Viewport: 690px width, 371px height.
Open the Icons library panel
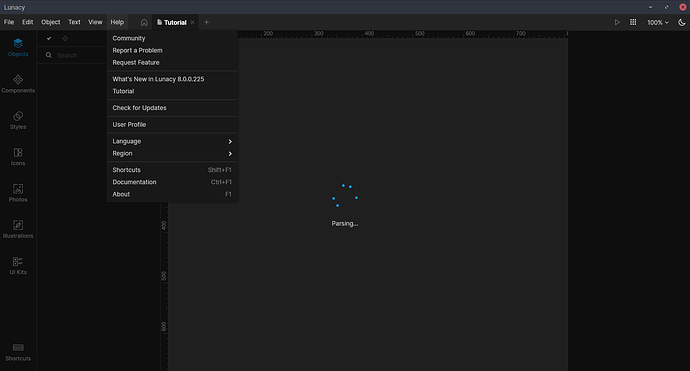click(x=18, y=157)
